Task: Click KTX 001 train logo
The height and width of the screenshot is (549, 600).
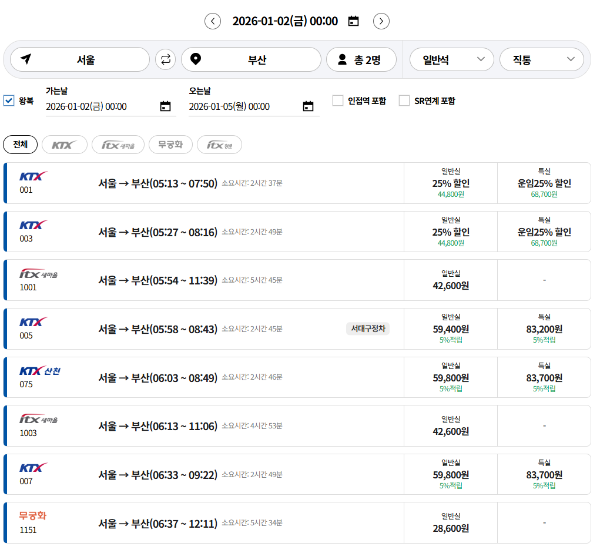Action: (x=33, y=176)
